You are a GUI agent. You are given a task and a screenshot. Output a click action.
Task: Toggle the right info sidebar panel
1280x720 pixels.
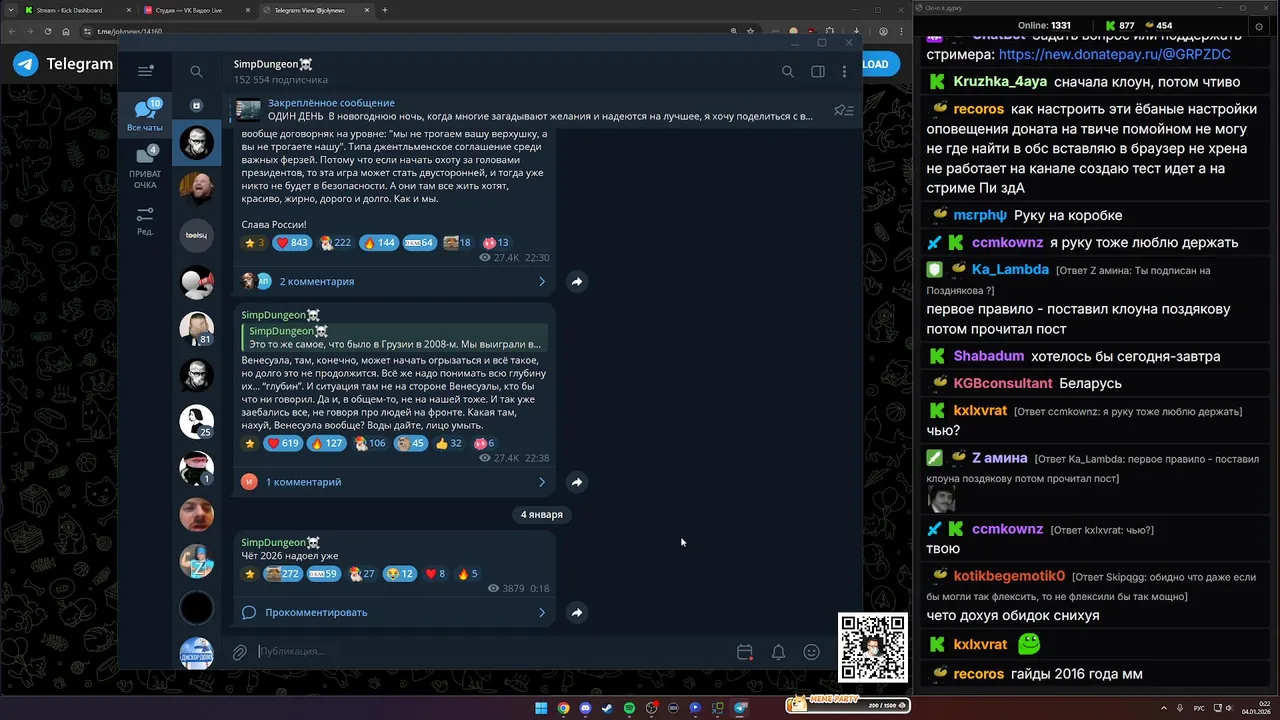[818, 71]
